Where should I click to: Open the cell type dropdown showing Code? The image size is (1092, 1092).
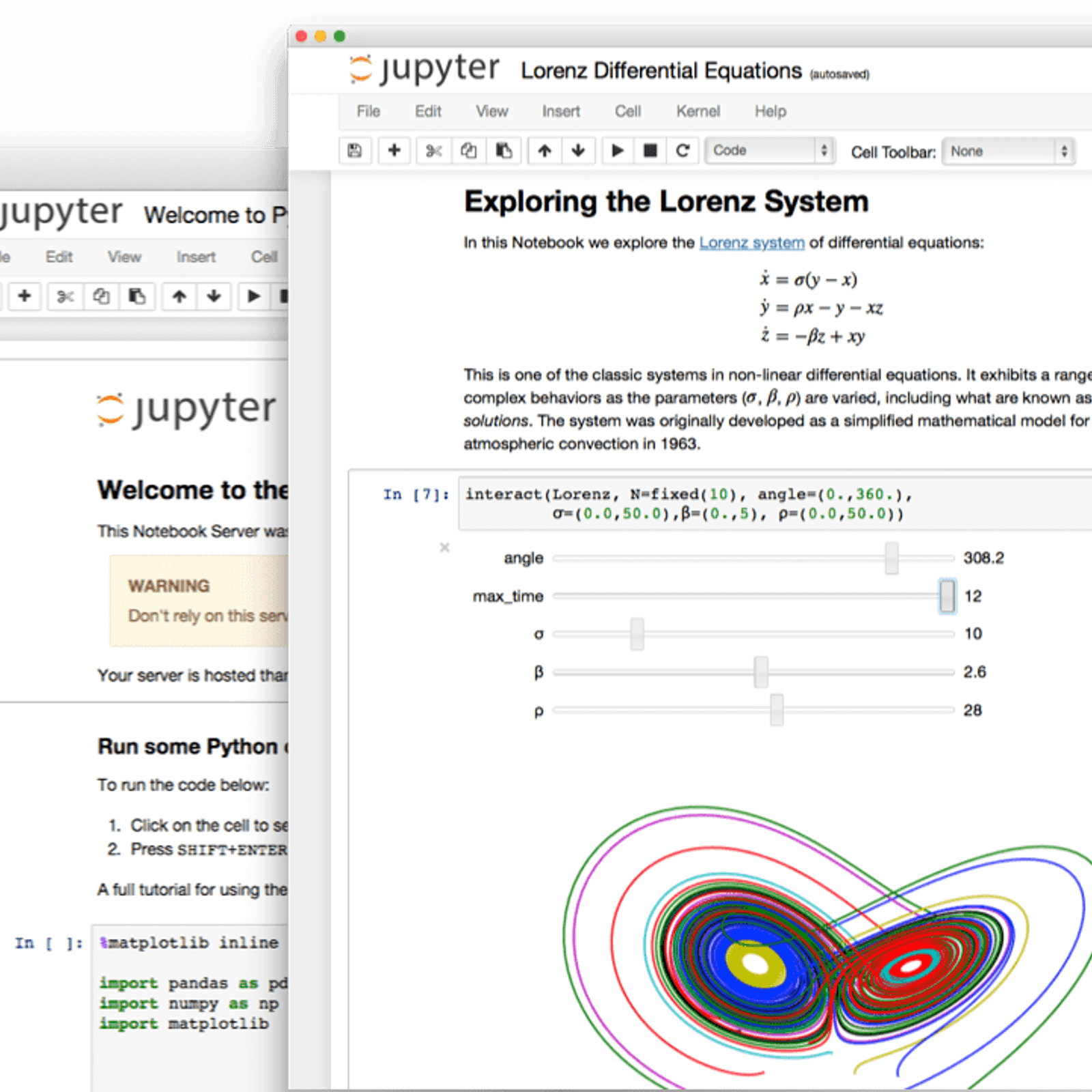pos(769,151)
